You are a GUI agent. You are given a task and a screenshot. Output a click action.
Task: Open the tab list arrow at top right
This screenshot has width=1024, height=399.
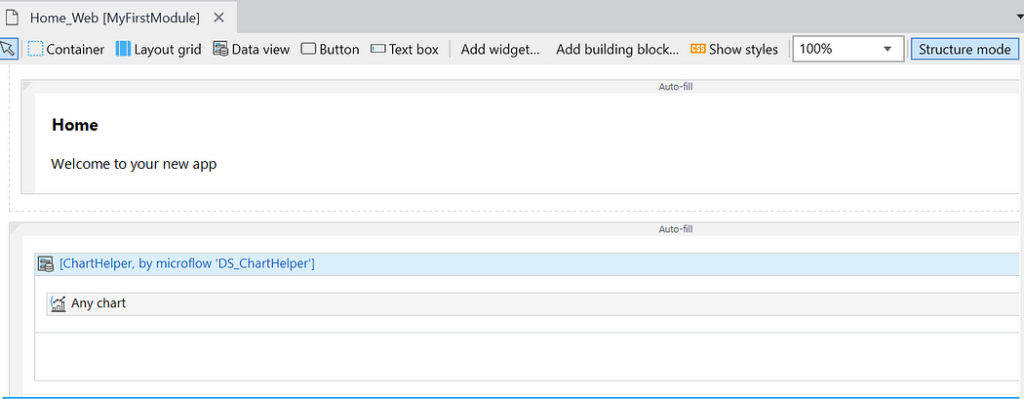click(x=1019, y=18)
